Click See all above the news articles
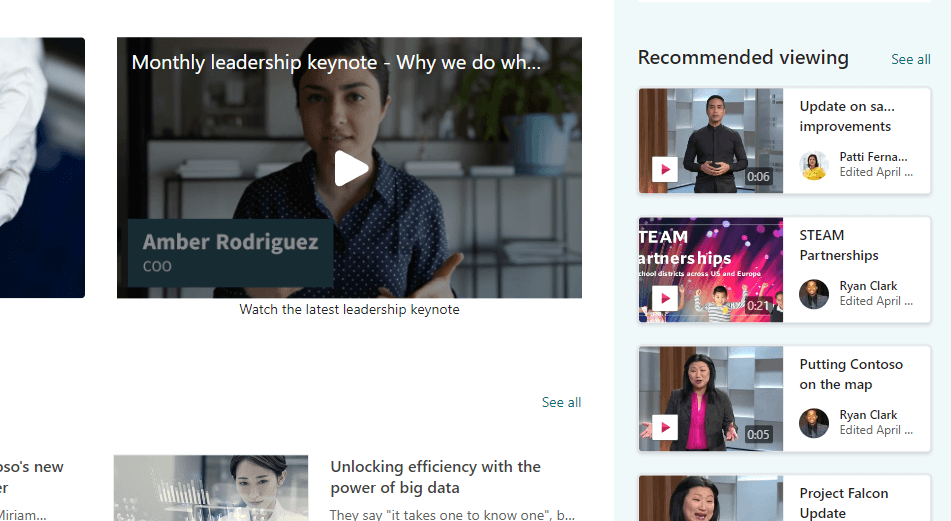The image size is (951, 521). [561, 402]
